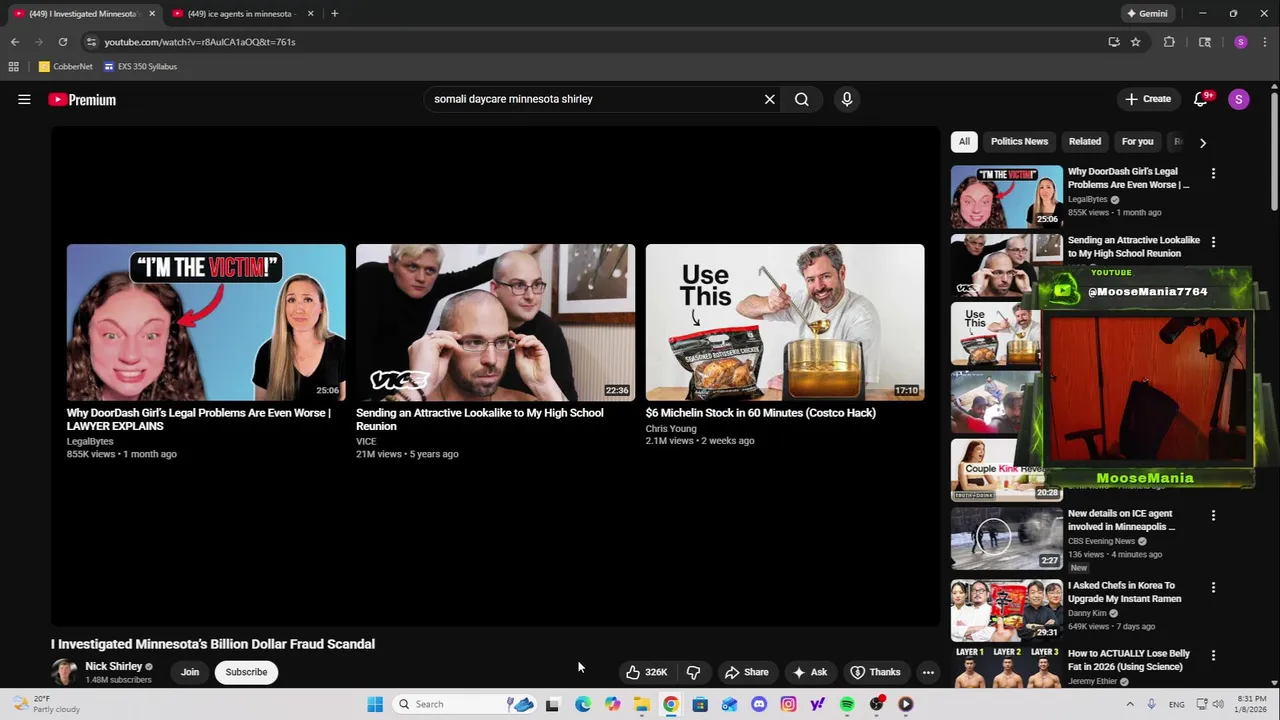
Task: Click the magnifying glass search button
Action: click(802, 99)
